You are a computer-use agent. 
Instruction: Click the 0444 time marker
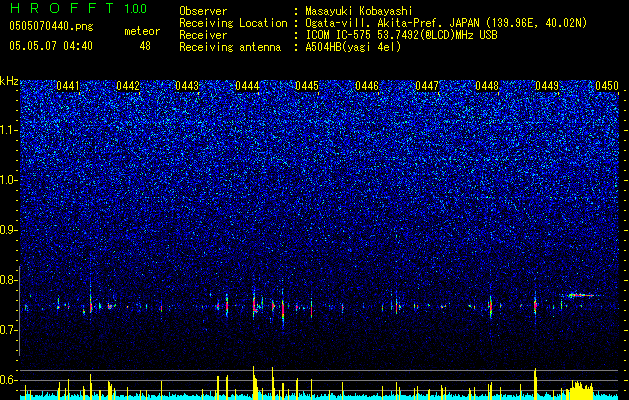247,86
